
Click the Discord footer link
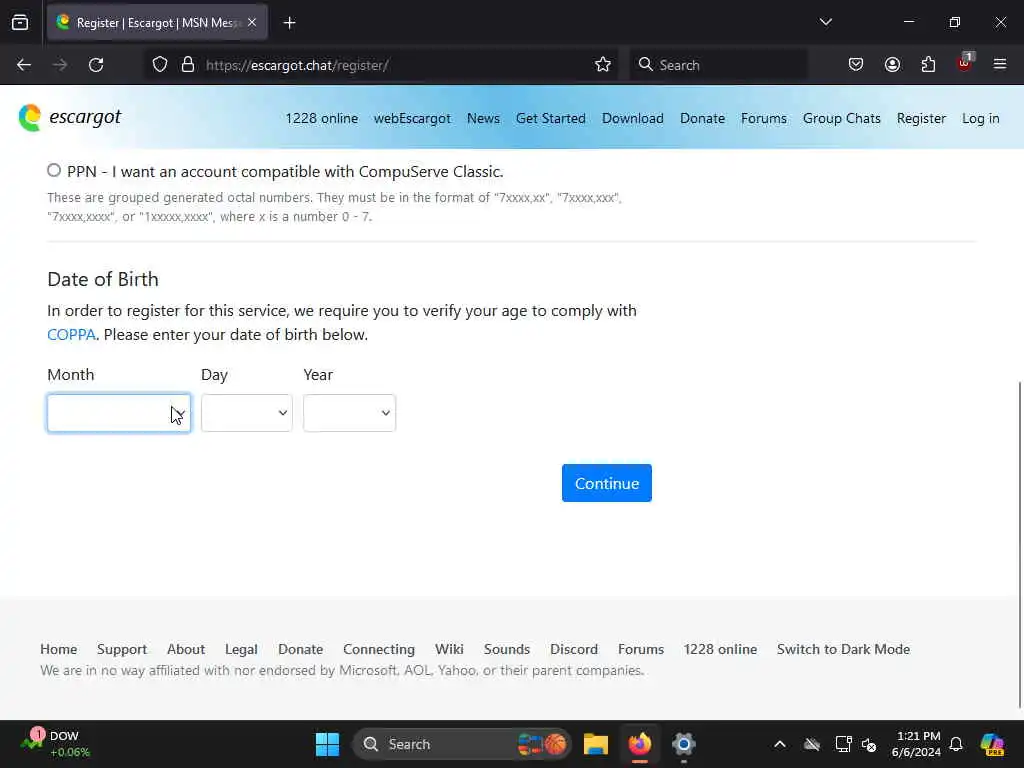[x=574, y=649]
